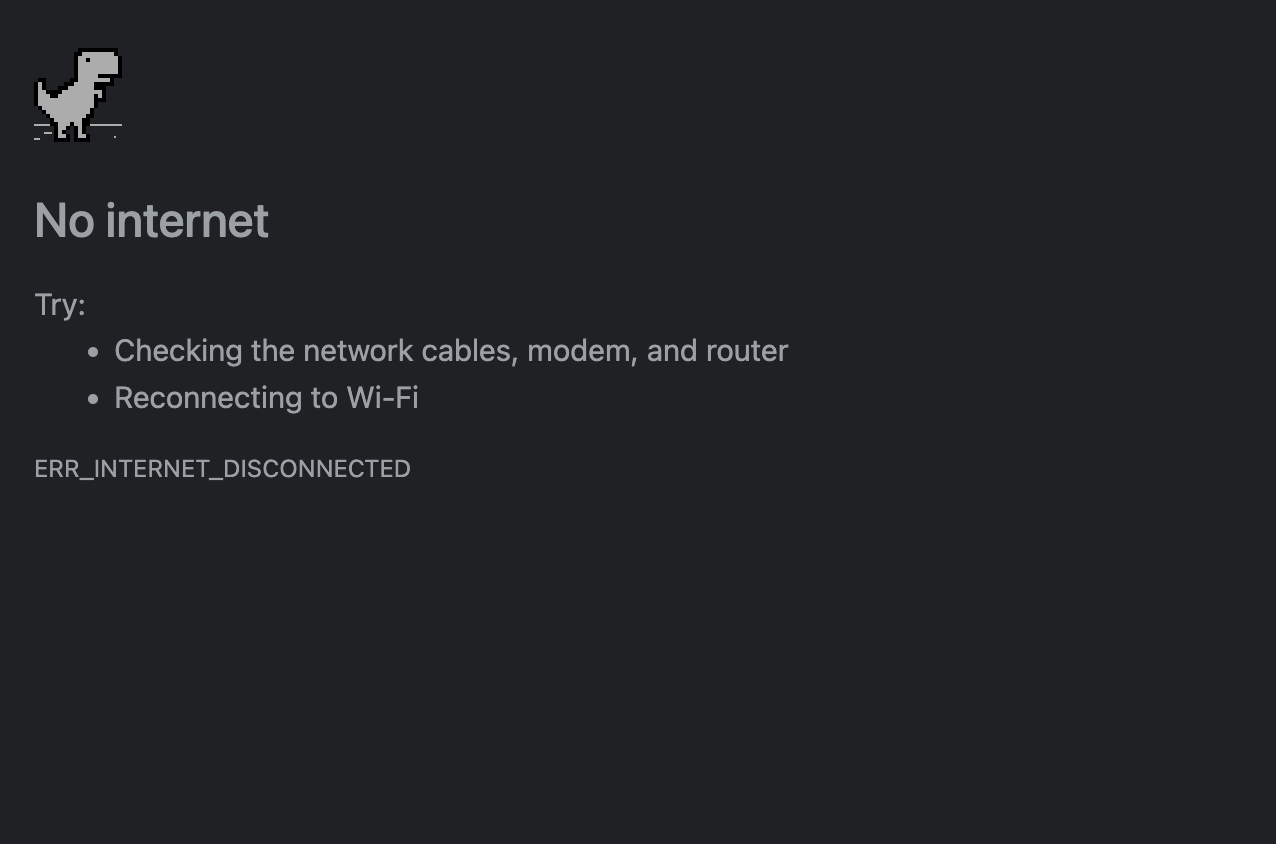Click the ERR_INTERNET_DISCONNECTED error code

[x=223, y=469]
